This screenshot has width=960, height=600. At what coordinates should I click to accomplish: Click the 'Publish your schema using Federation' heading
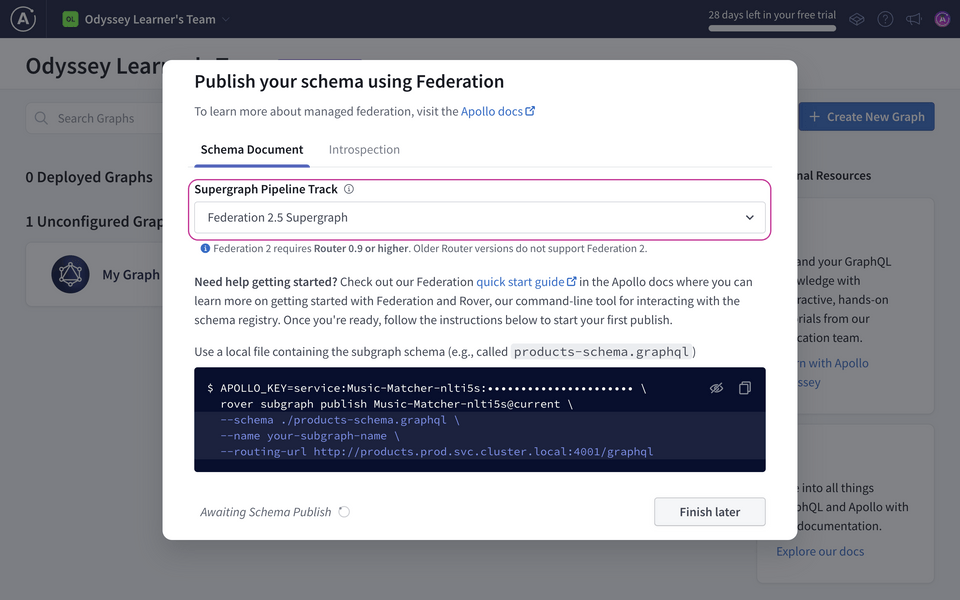[349, 81]
